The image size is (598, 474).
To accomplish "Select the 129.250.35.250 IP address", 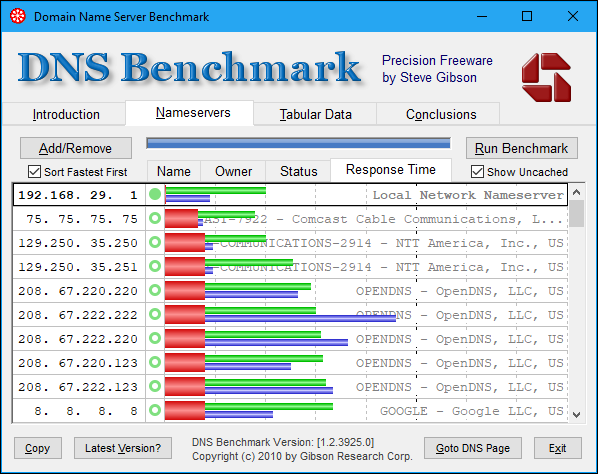I will [78, 243].
